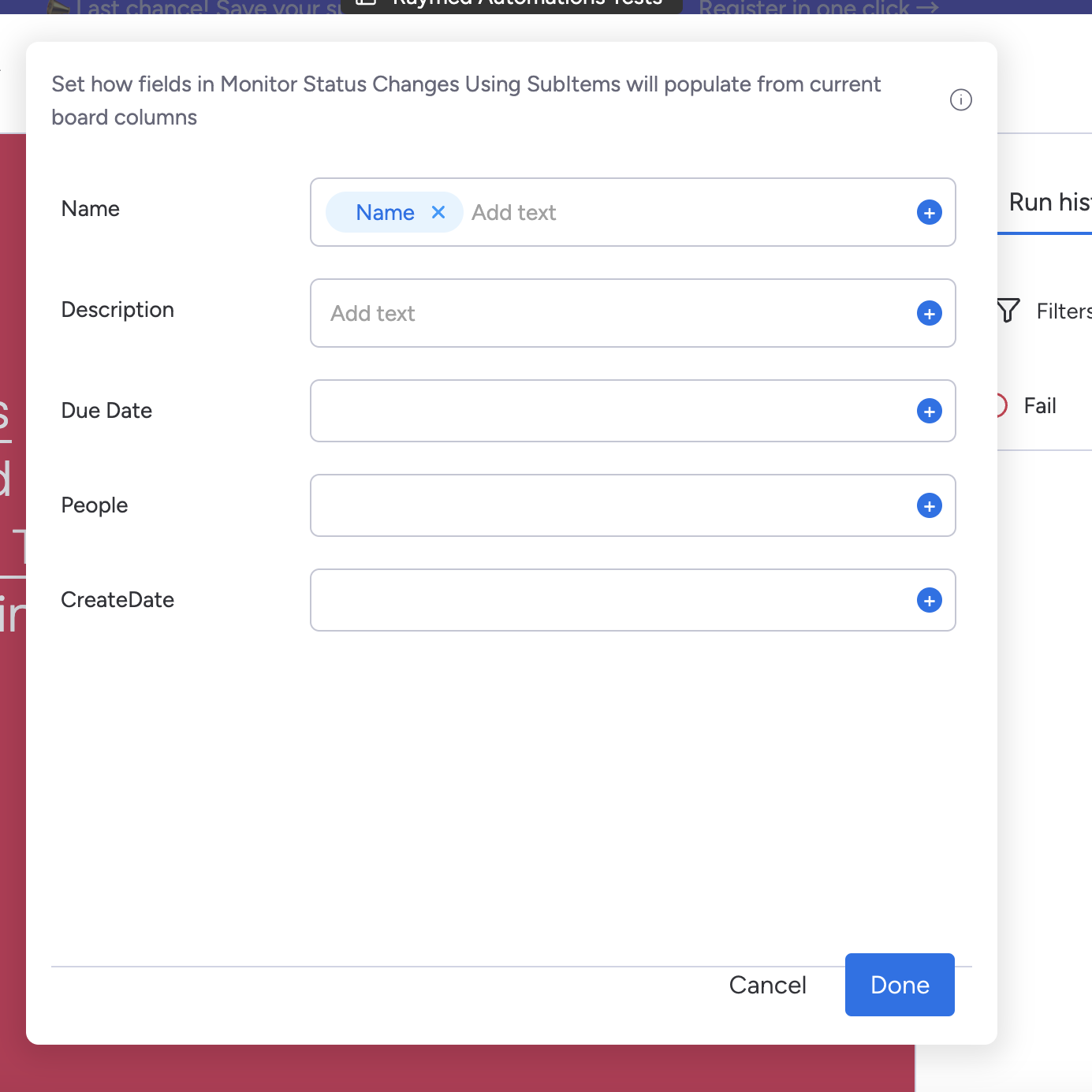Click the Description field label
This screenshot has height=1092, width=1092.
117,310
